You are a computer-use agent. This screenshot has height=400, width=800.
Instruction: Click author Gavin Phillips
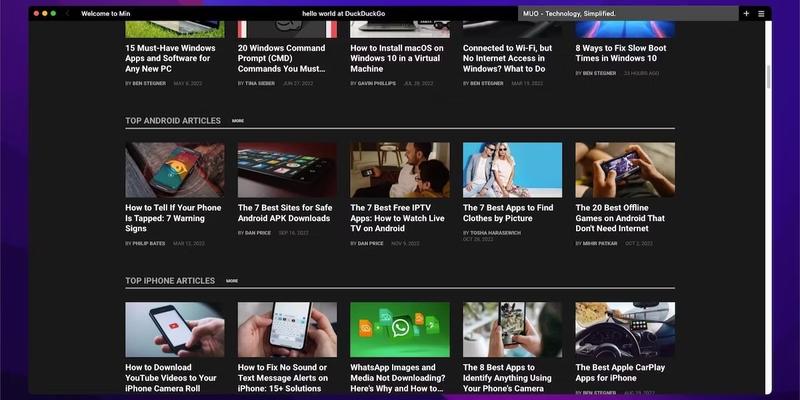tap(377, 84)
